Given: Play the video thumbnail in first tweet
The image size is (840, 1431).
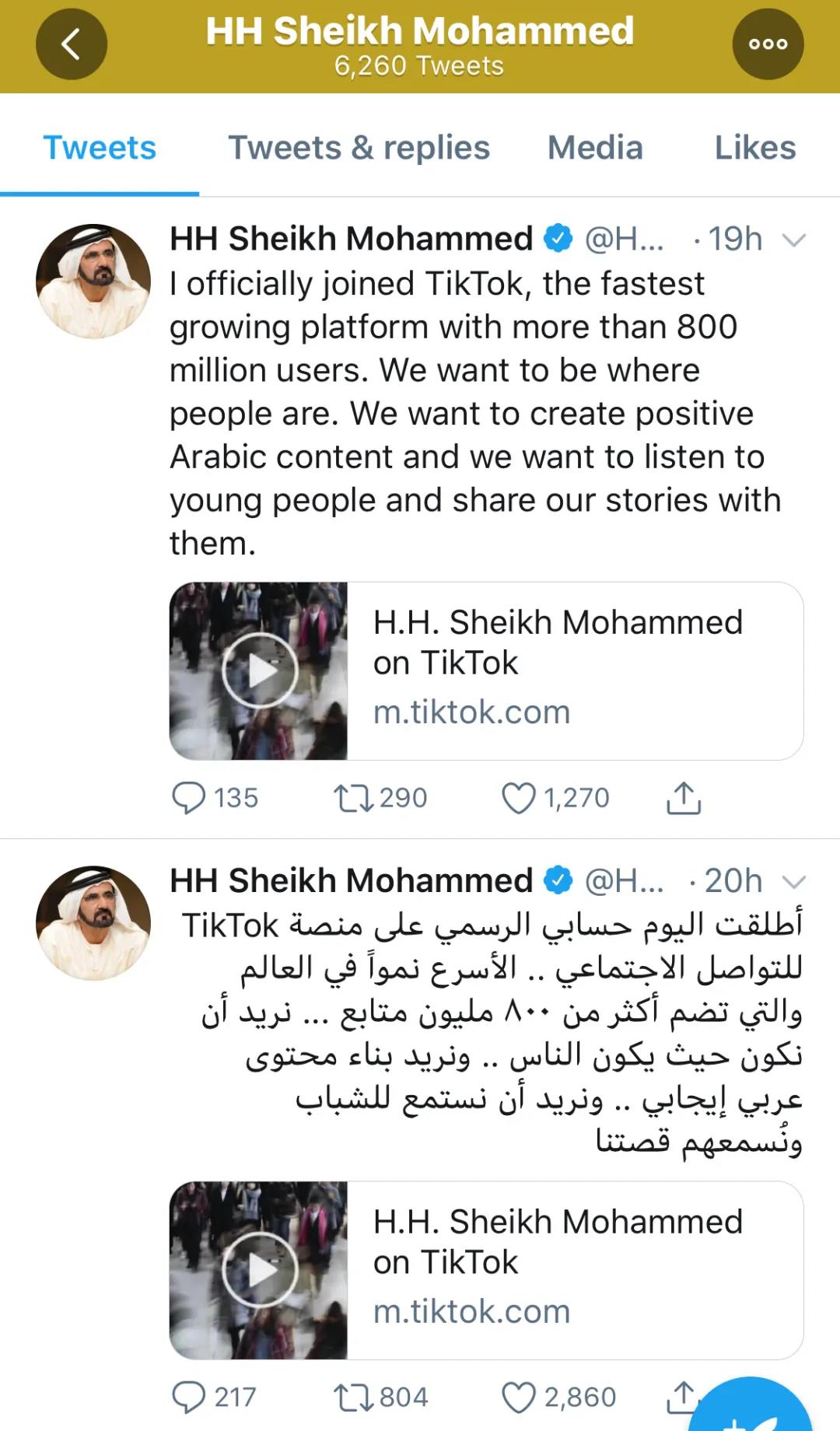Looking at the screenshot, I should (259, 670).
